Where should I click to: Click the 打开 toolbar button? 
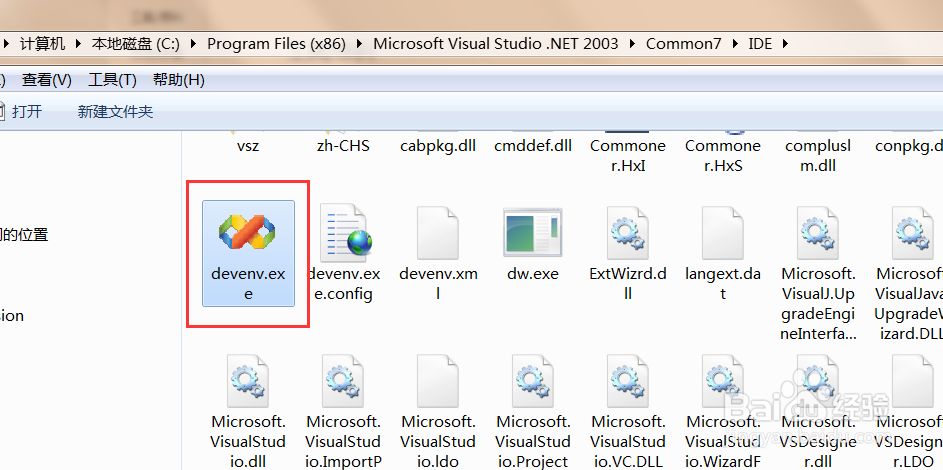coord(26,112)
